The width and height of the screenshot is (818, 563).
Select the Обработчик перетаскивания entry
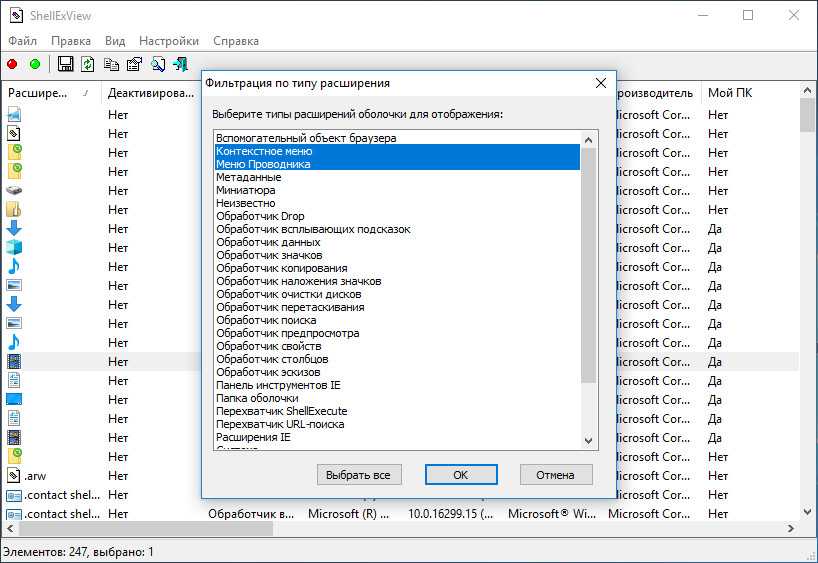[x=397, y=307]
